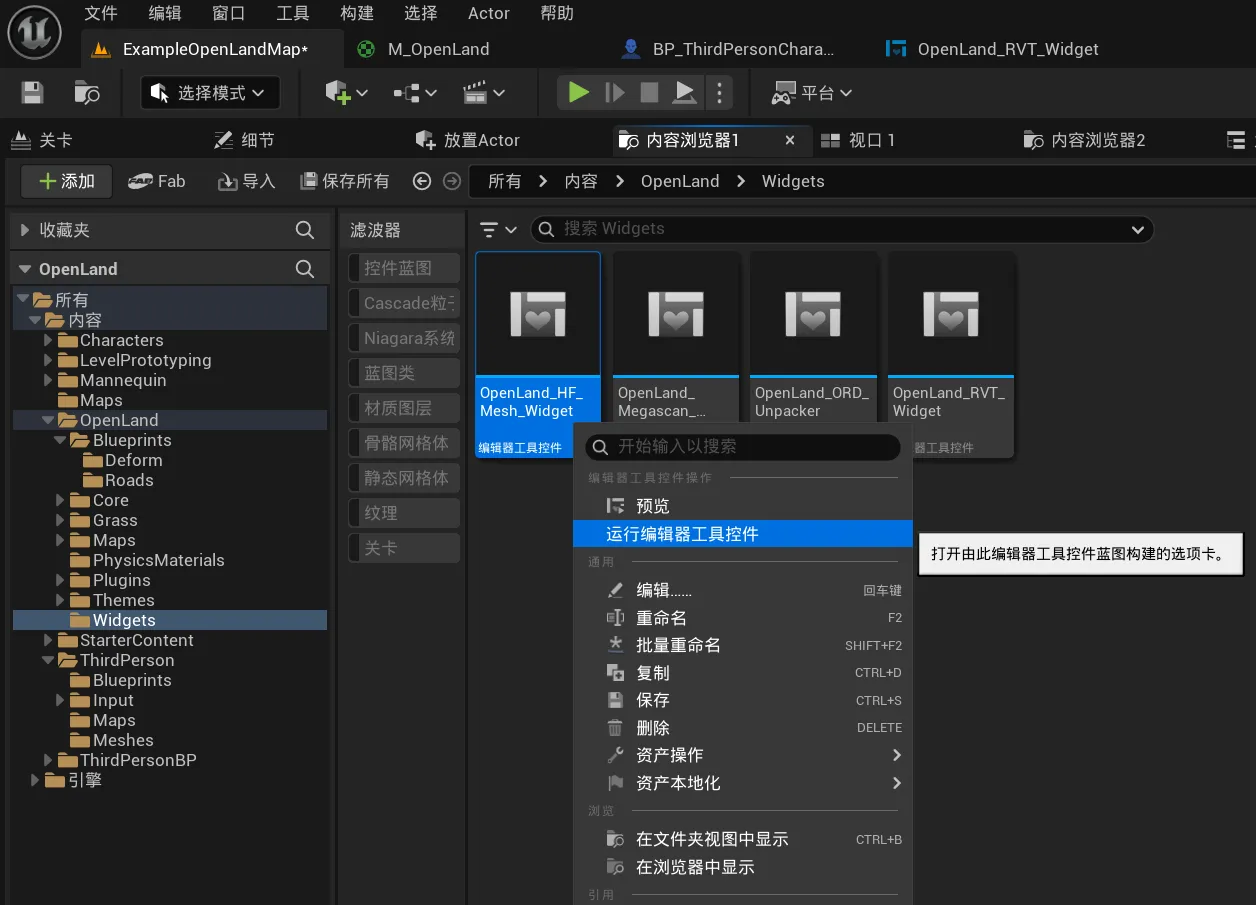Click the 内容 breadcrumb path segment
This screenshot has height=905, width=1256.
pos(581,181)
